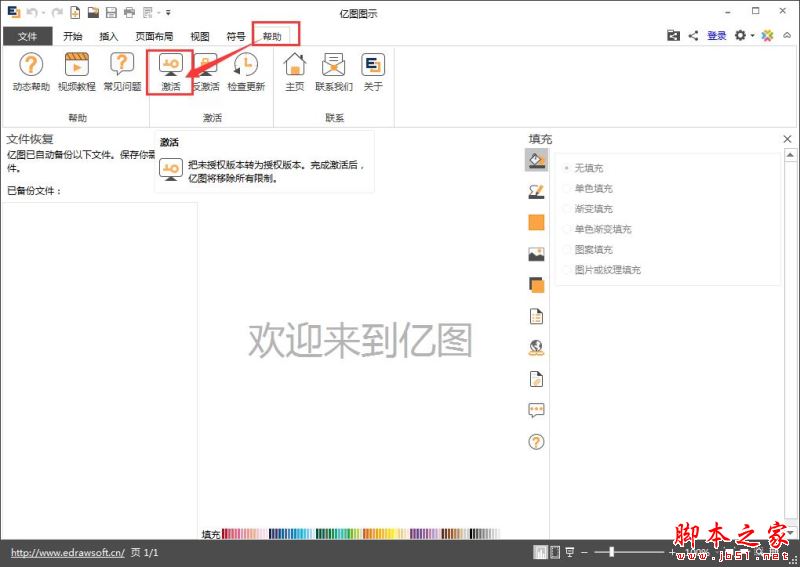
Task: Collapse the ribbon with the up chevron
Action: tap(787, 35)
